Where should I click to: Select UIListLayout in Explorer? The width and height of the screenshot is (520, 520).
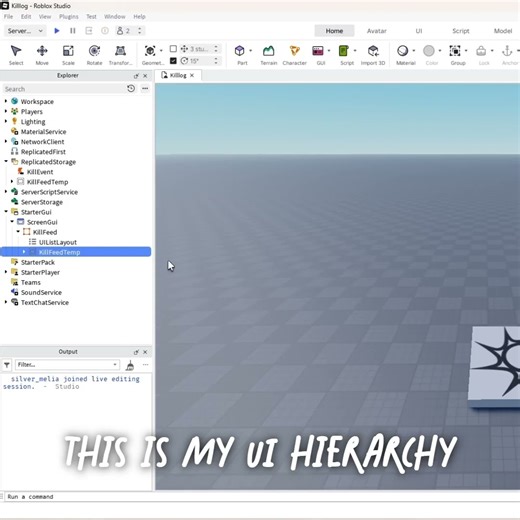[58, 242]
